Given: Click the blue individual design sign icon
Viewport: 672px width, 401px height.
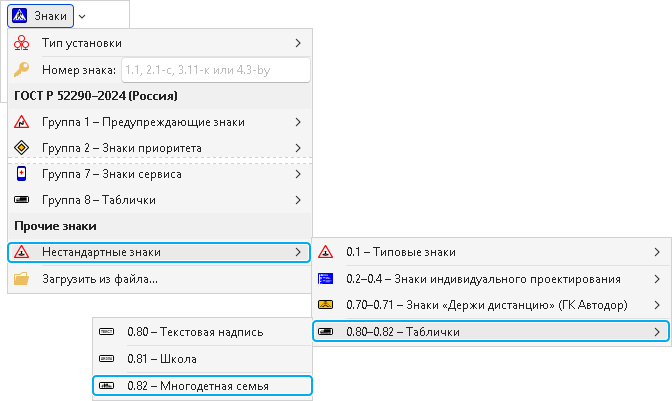Looking at the screenshot, I should (326, 279).
